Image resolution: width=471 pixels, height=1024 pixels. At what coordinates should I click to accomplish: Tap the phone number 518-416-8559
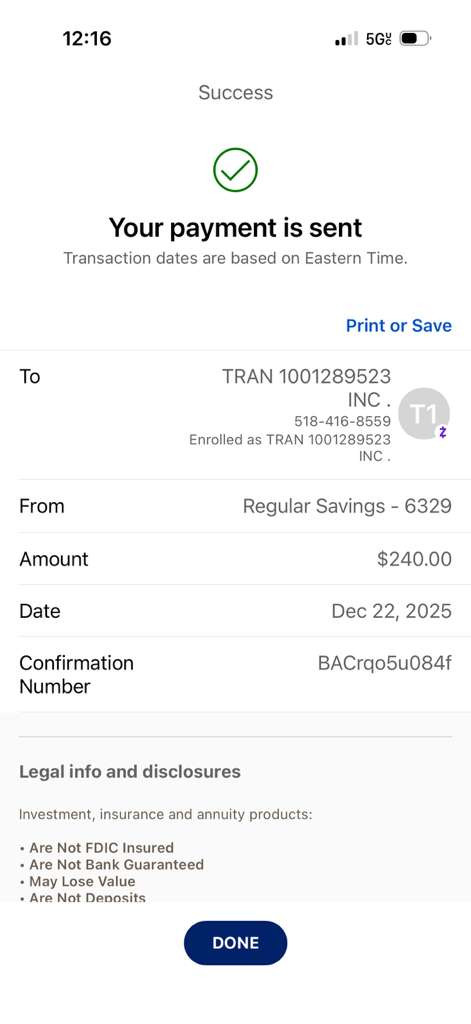(342, 421)
